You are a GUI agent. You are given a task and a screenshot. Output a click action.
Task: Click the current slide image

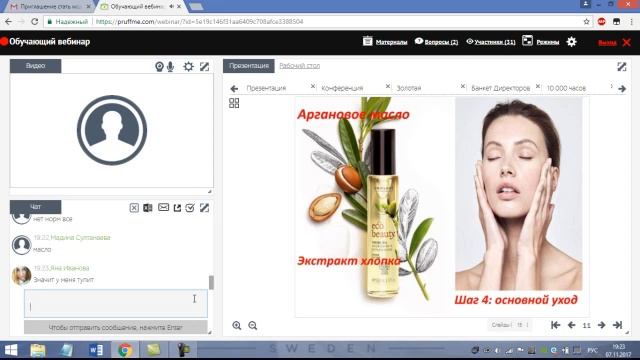(x=442, y=206)
